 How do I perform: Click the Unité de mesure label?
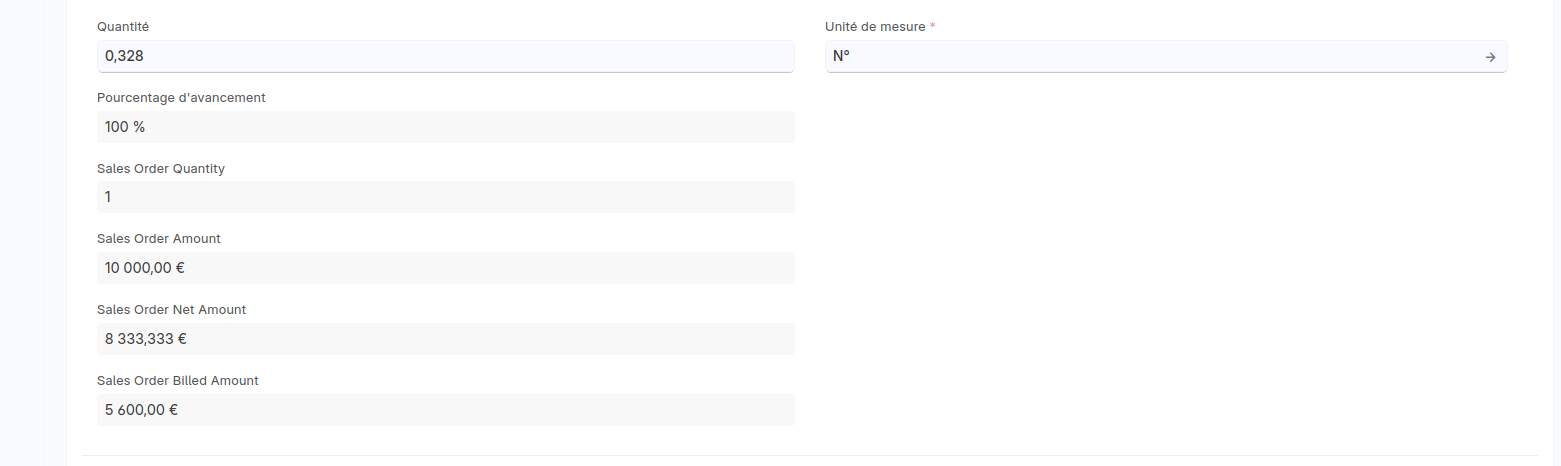[x=874, y=27]
